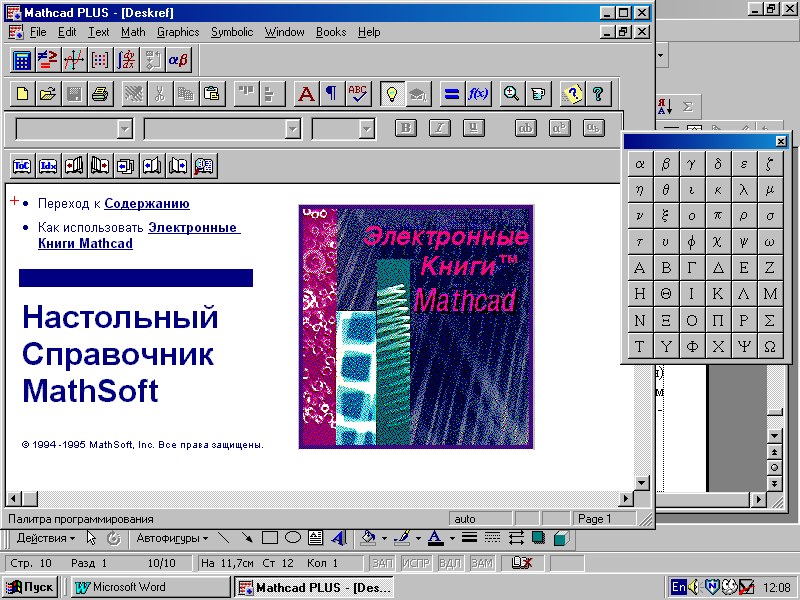Open the Vector and Matrix palette

[100, 60]
